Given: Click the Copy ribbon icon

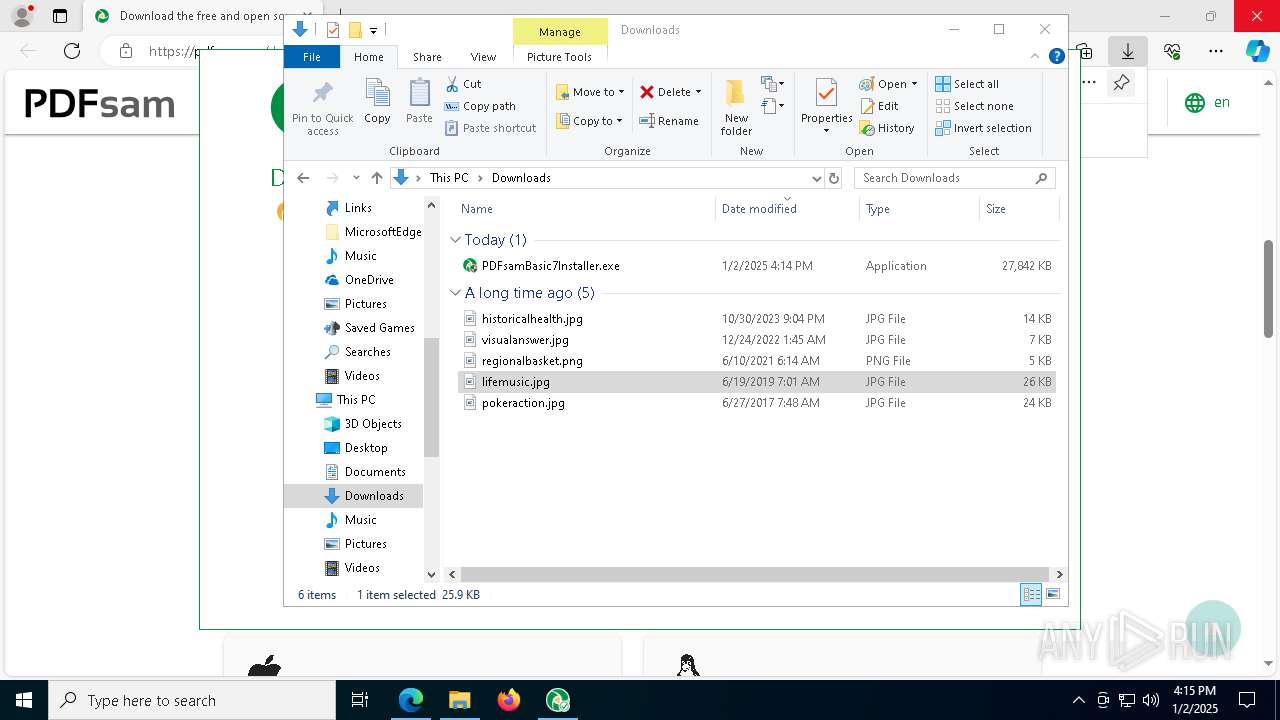Looking at the screenshot, I should pyautogui.click(x=377, y=102).
